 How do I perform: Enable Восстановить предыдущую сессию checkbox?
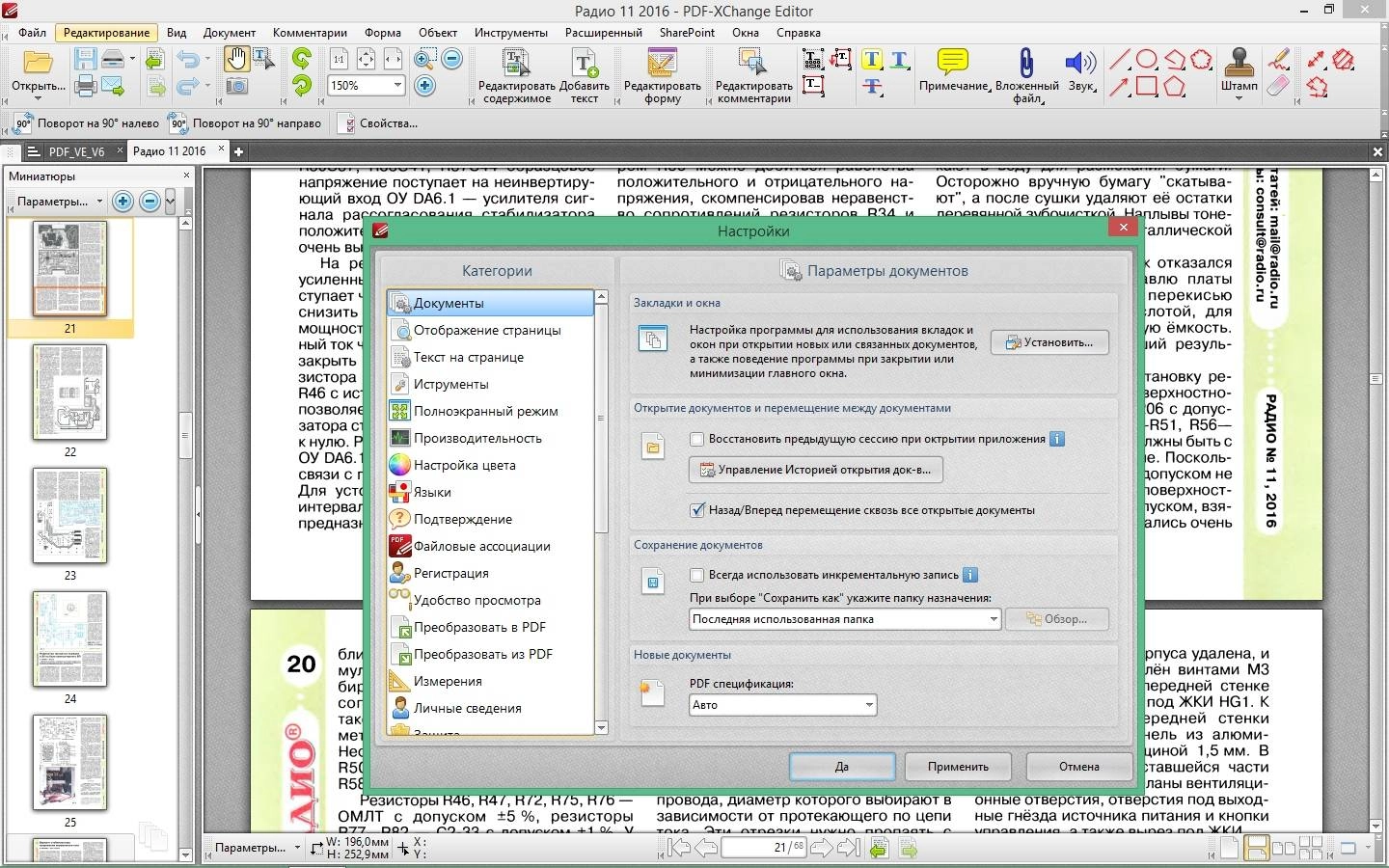(x=696, y=439)
